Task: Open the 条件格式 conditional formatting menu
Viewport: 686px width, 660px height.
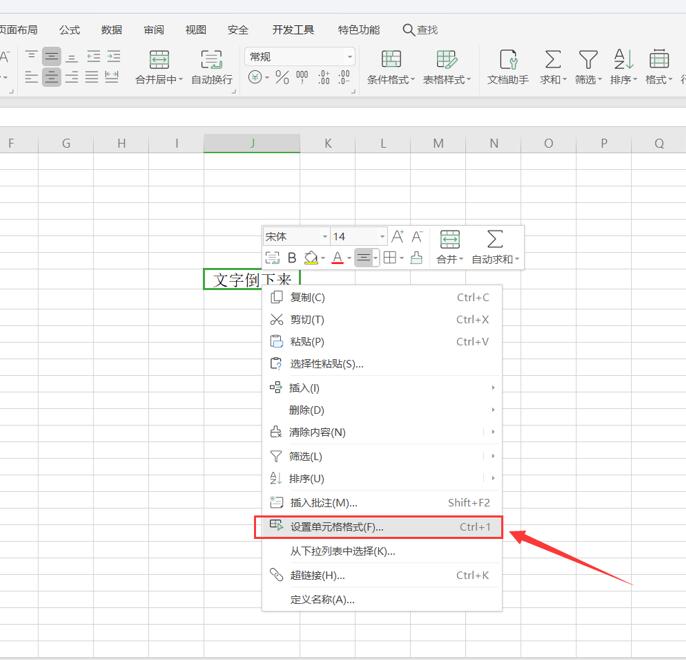Action: (391, 66)
